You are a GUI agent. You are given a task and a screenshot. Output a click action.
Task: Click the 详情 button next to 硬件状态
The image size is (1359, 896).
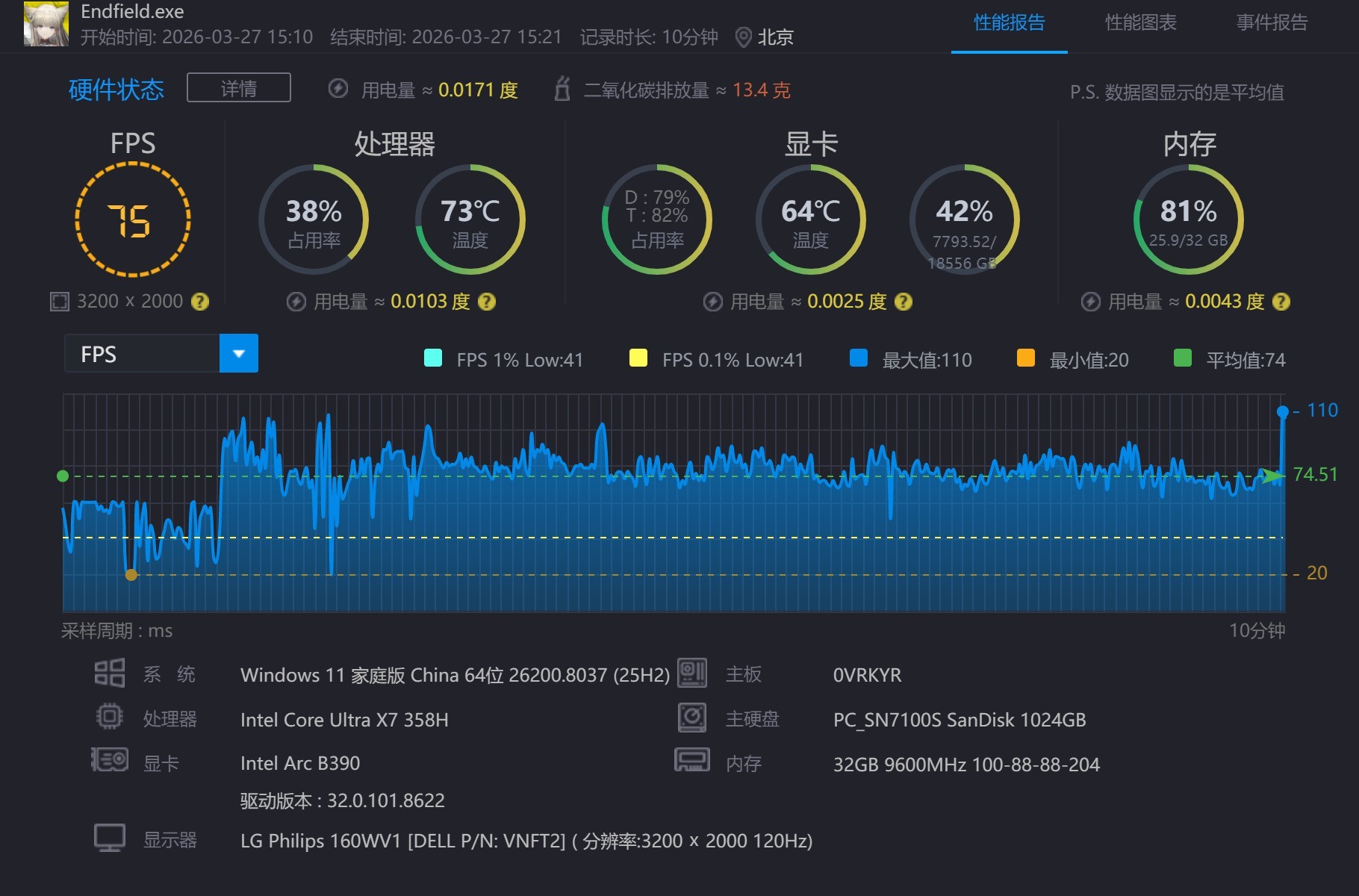[239, 88]
